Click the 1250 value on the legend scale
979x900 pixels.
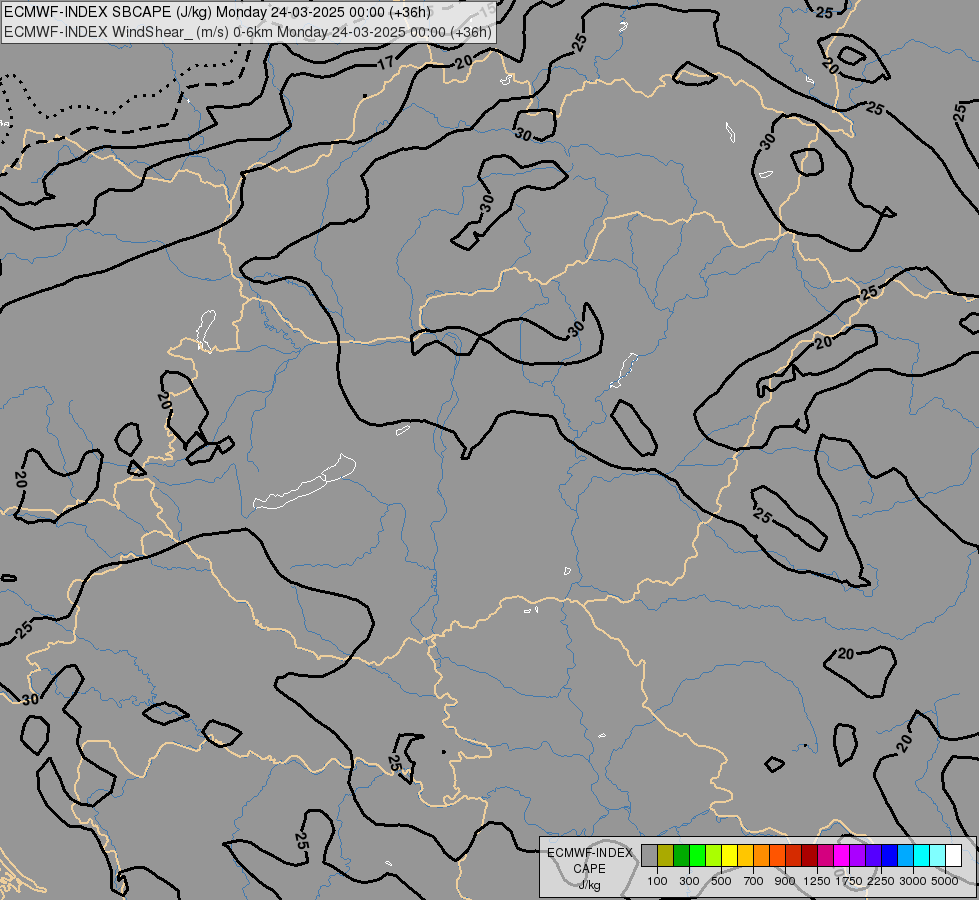coord(817,881)
